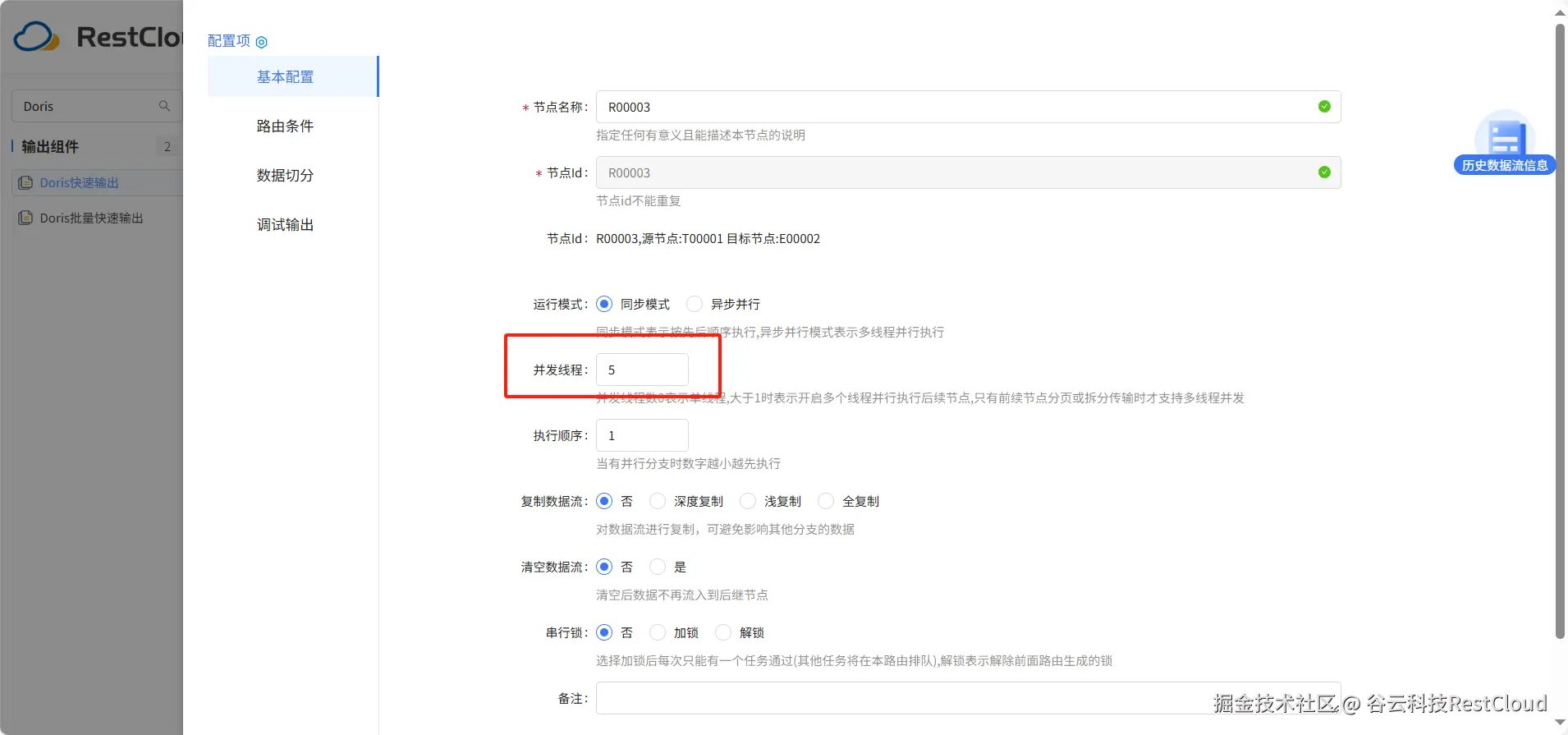Select 深度复制 option
The width and height of the screenshot is (1568, 735).
(x=658, y=501)
